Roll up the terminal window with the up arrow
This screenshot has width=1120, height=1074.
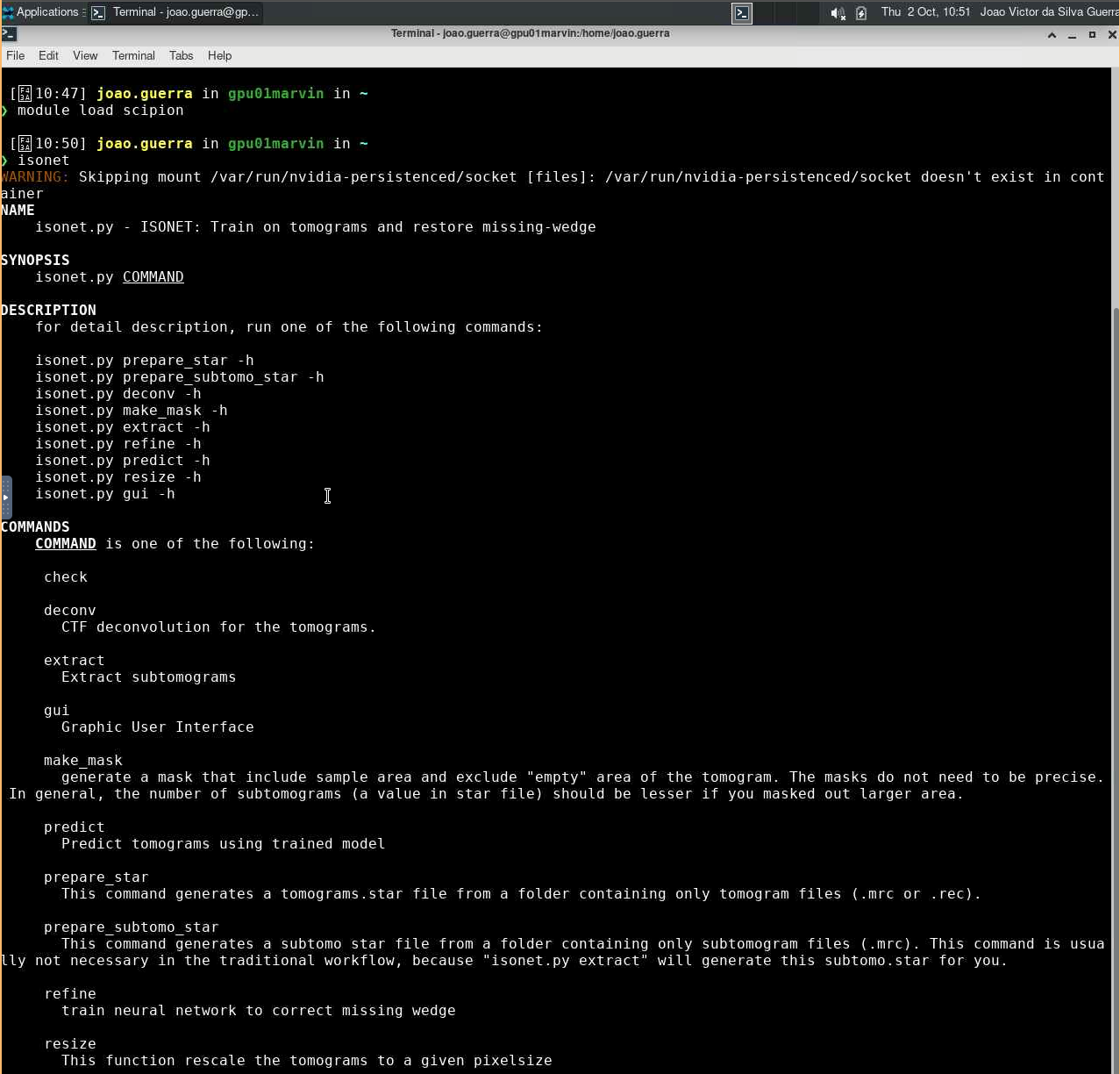tap(1052, 35)
